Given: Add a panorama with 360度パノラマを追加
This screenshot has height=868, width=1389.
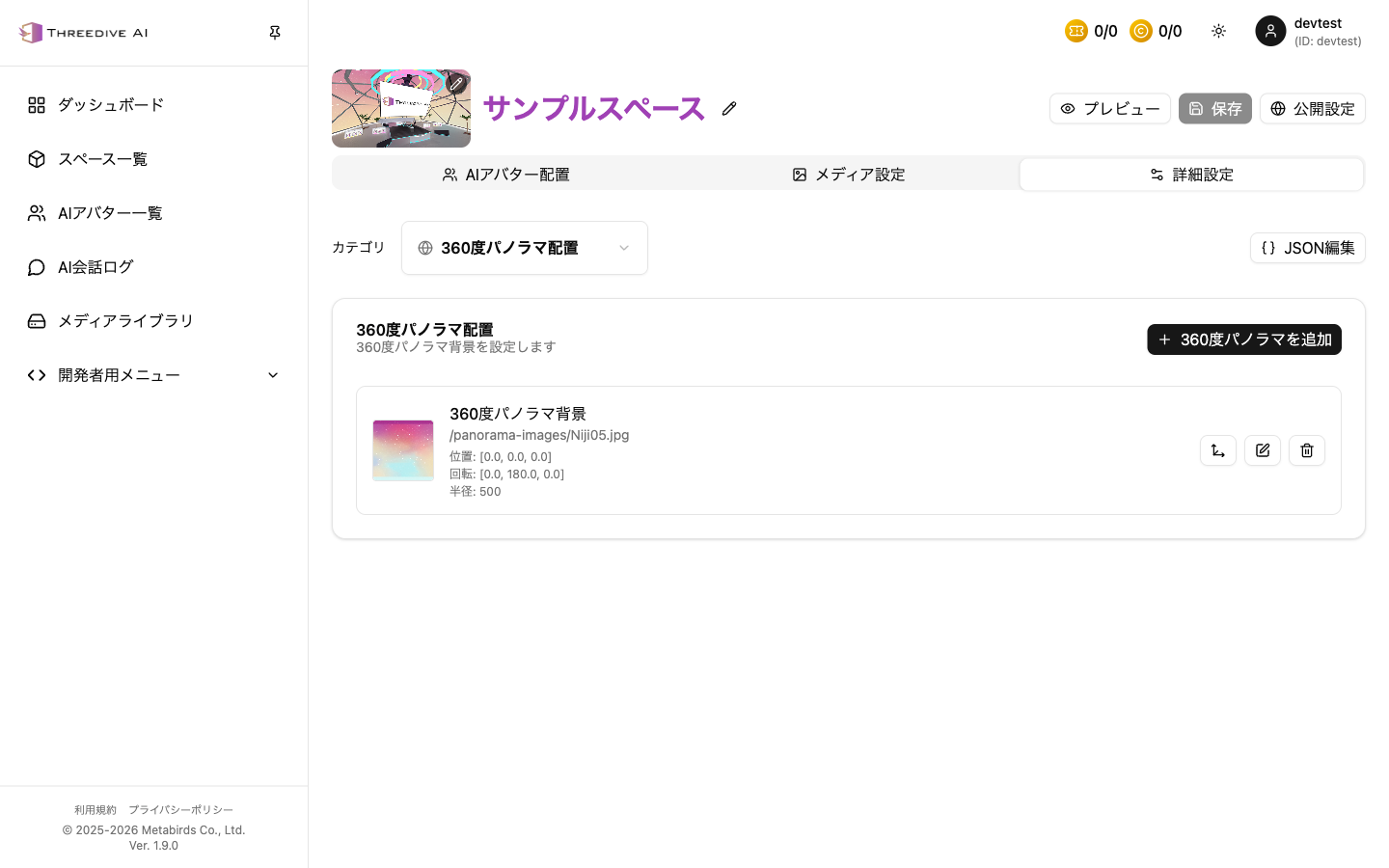Looking at the screenshot, I should pos(1244,339).
